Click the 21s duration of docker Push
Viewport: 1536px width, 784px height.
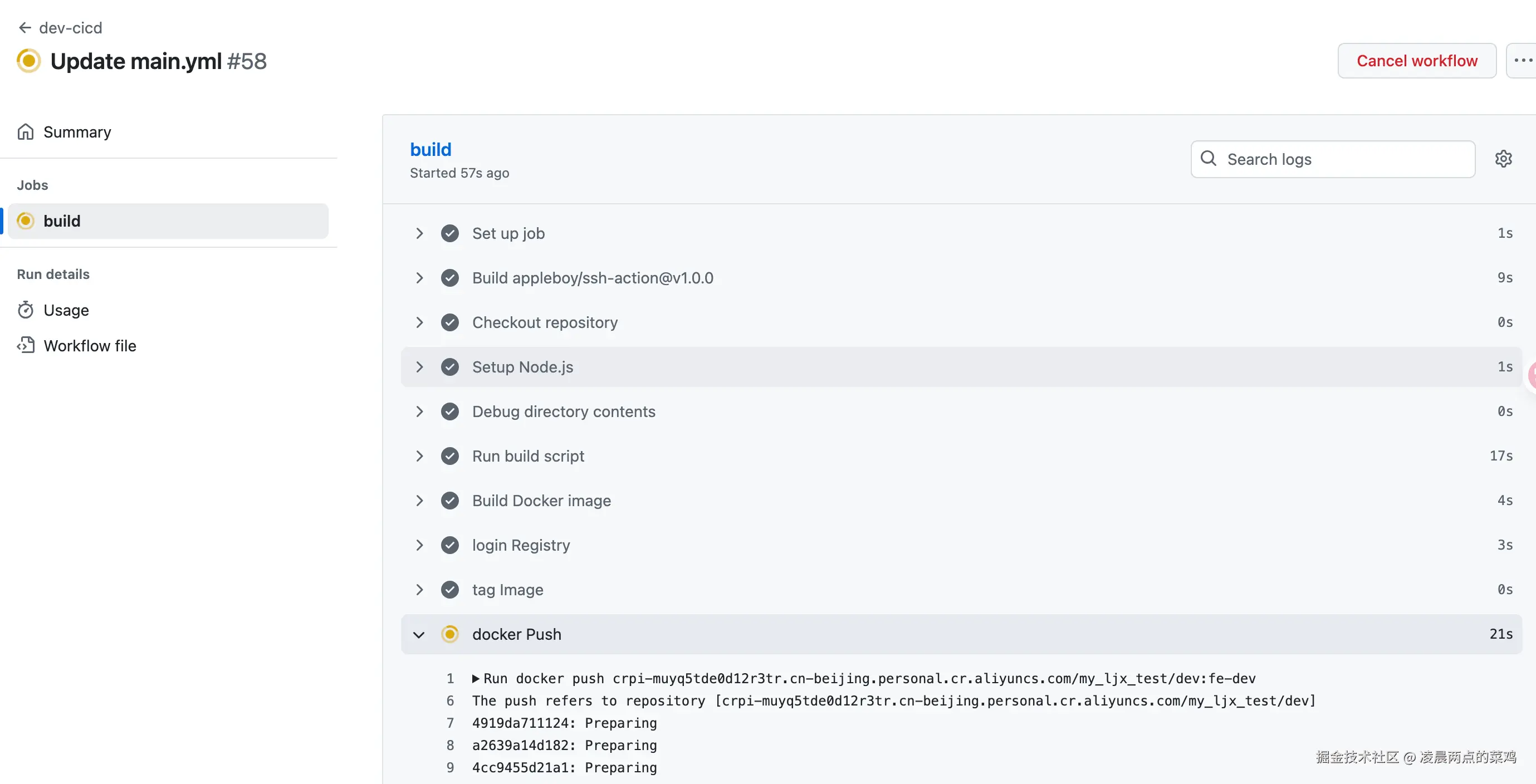pos(1501,634)
